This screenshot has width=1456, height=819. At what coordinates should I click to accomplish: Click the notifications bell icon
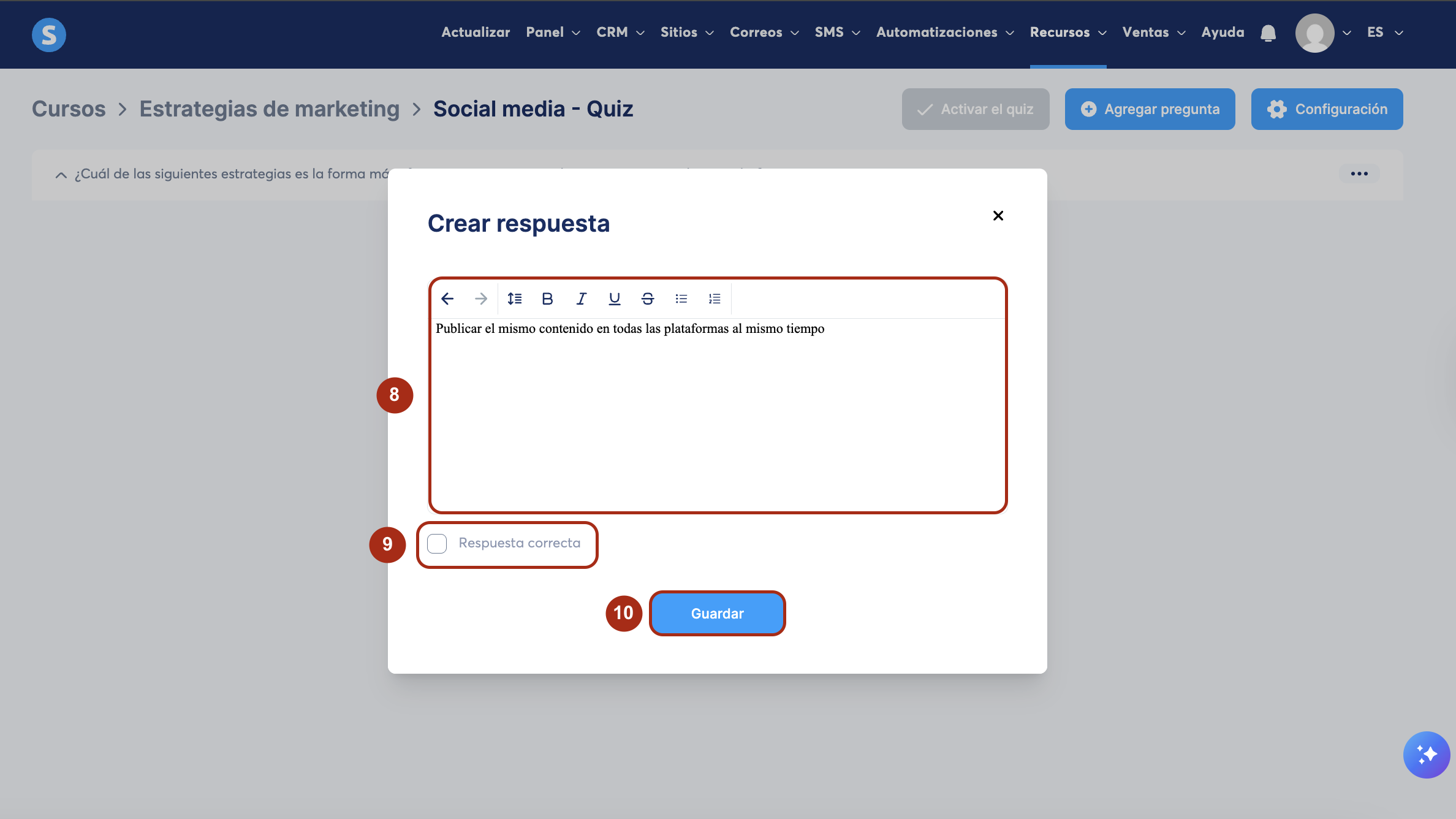coord(1268,32)
